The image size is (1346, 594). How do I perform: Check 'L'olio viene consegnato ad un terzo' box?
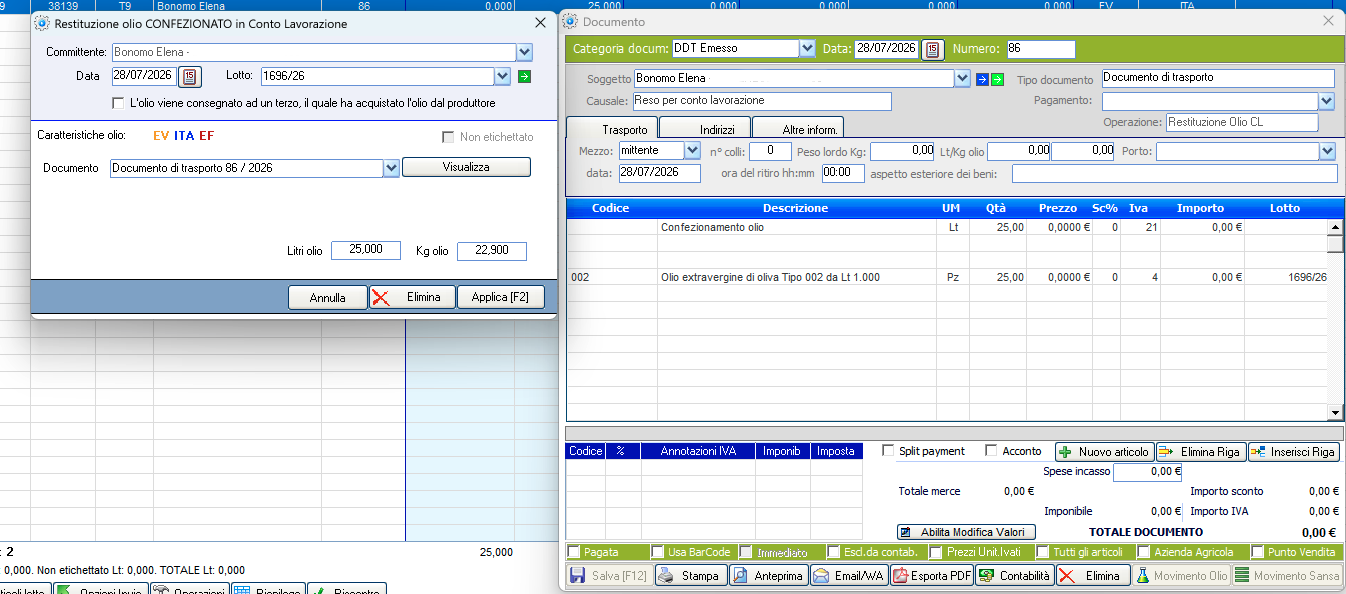point(119,103)
